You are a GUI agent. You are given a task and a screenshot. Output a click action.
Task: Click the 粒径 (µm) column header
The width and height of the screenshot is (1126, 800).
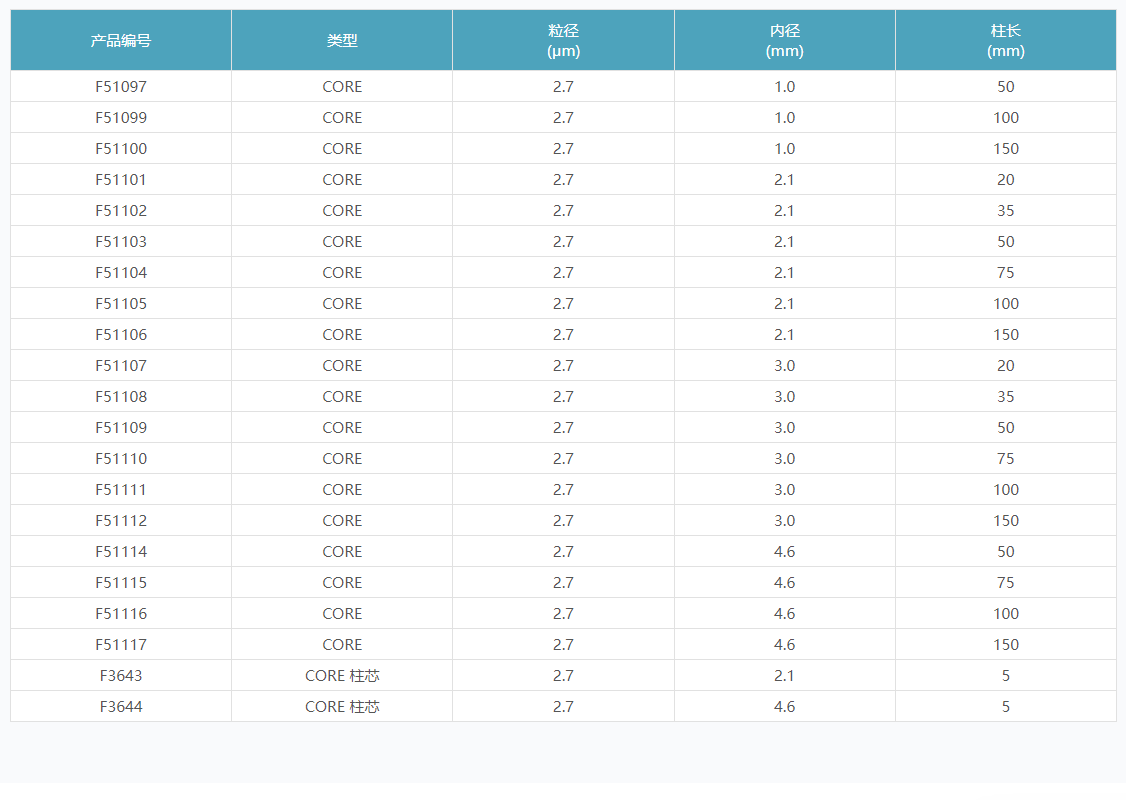[563, 40]
